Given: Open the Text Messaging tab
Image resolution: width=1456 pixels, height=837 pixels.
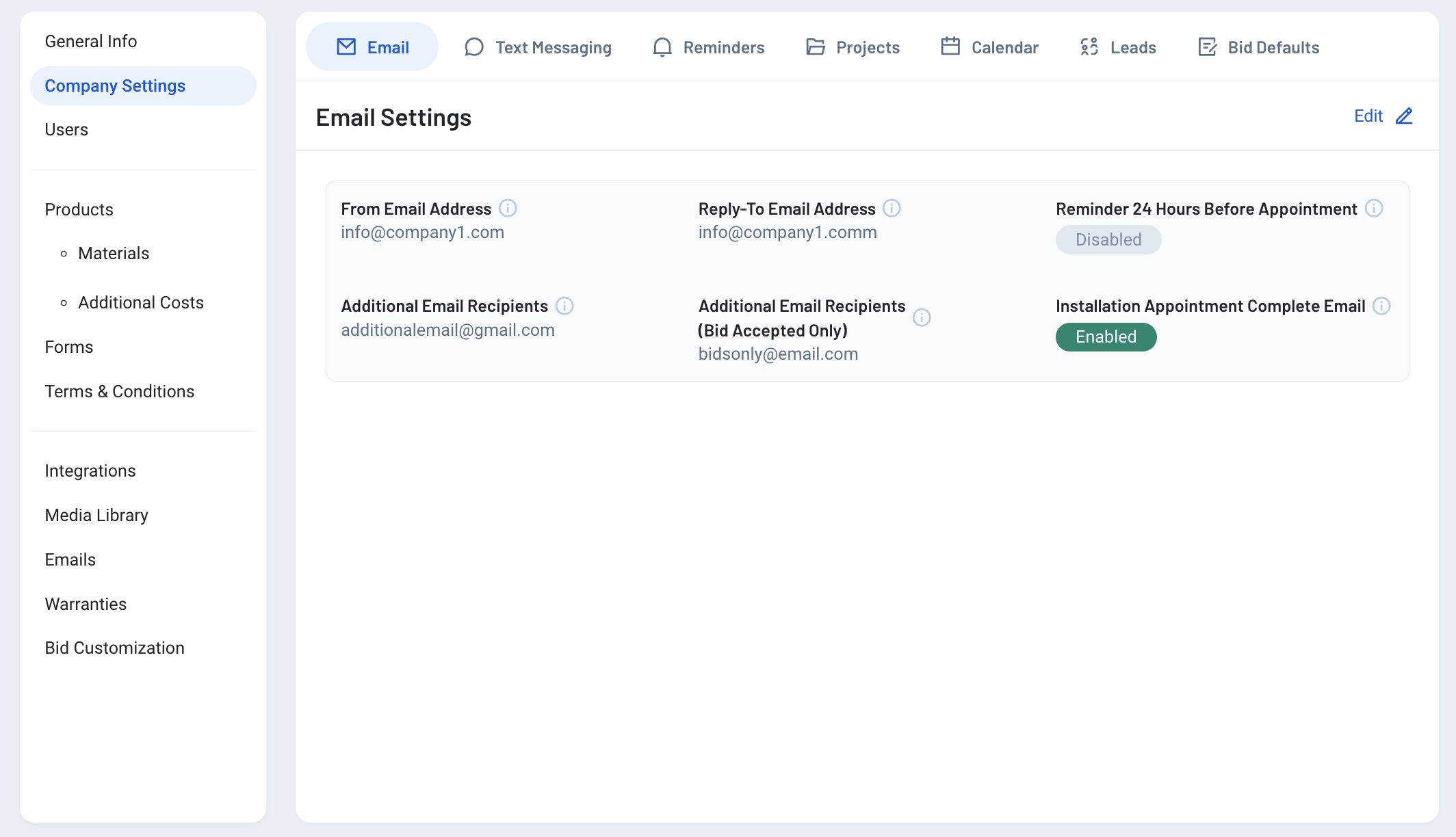Looking at the screenshot, I should [x=538, y=47].
